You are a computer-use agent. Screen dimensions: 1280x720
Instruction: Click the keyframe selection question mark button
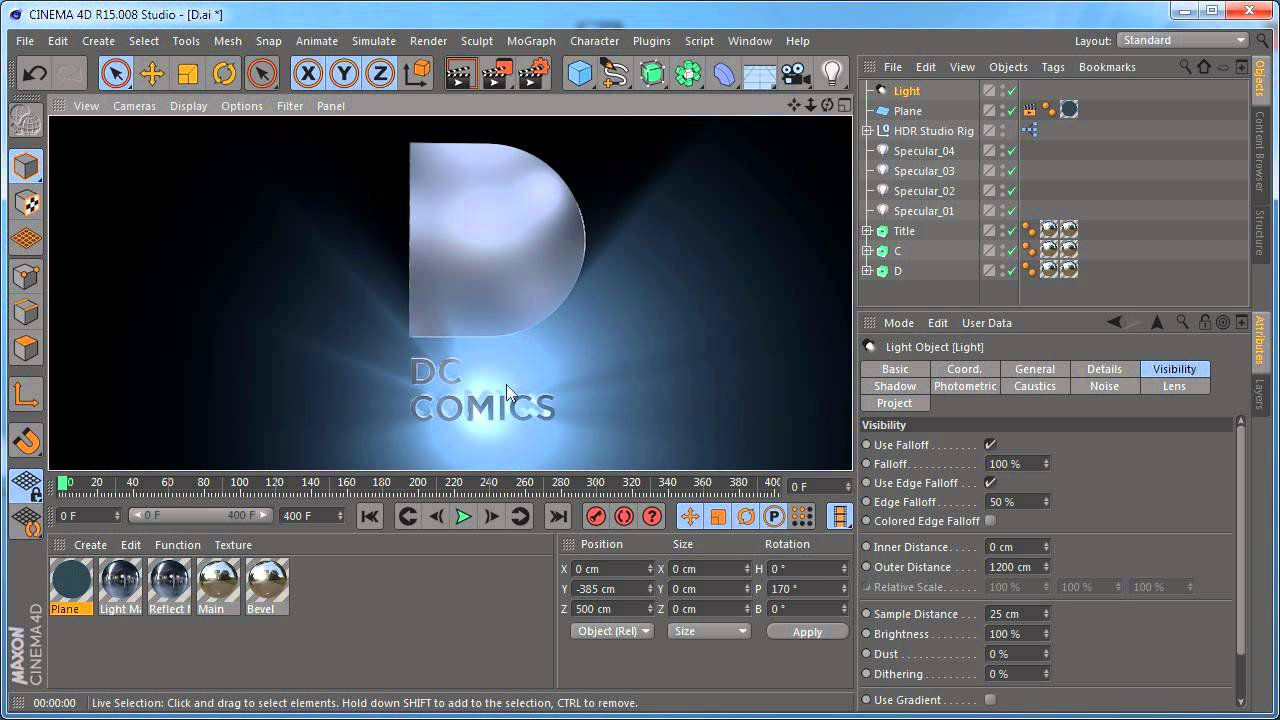tap(652, 516)
